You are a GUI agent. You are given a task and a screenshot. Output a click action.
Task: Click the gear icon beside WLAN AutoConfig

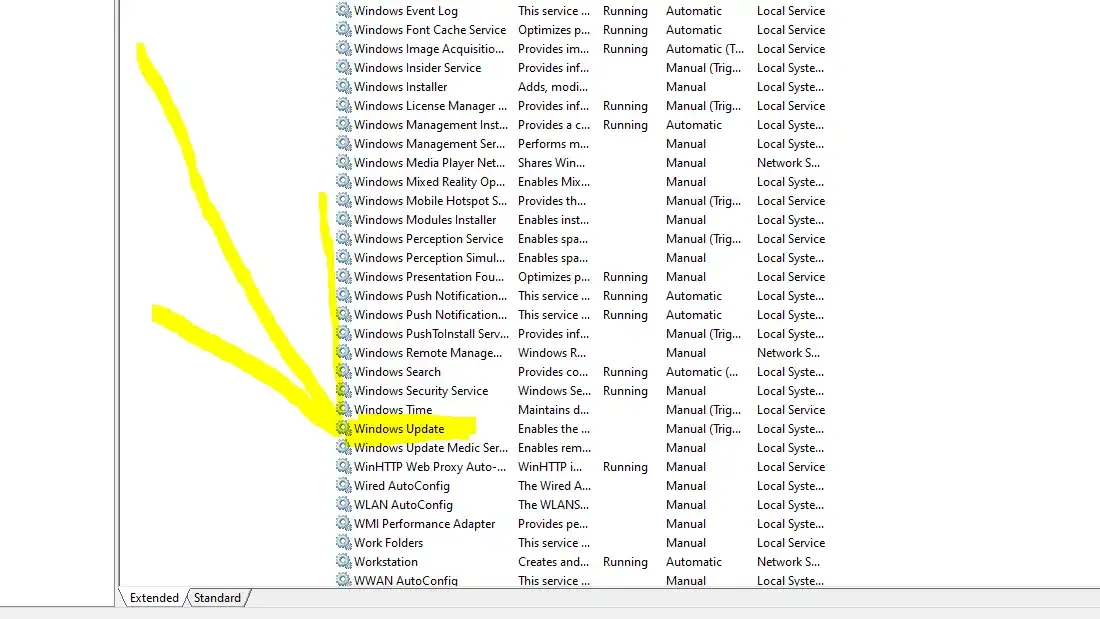(343, 504)
